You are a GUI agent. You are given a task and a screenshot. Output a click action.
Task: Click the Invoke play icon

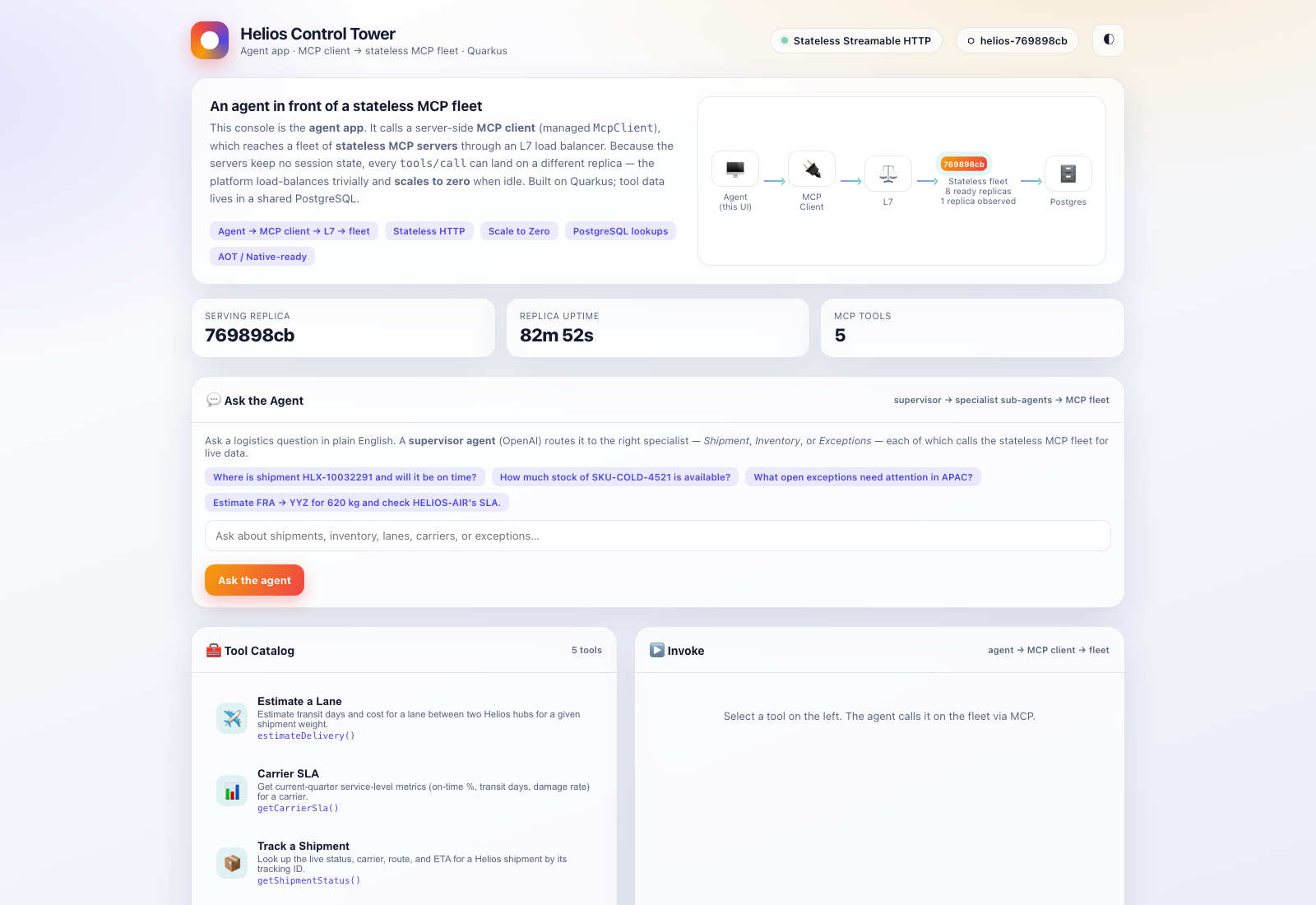[657, 650]
